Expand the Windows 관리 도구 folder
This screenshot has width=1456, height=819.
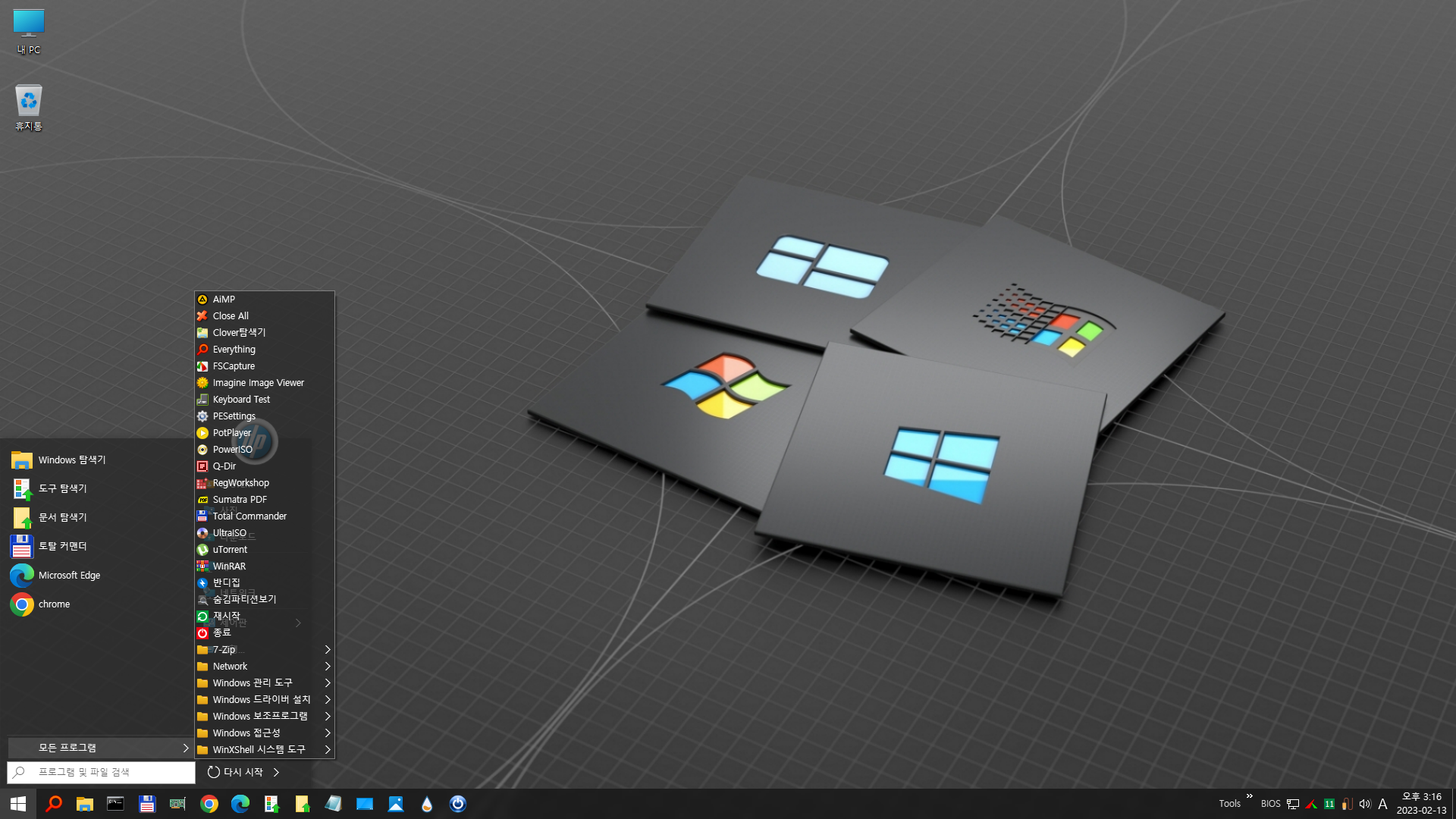(x=264, y=683)
